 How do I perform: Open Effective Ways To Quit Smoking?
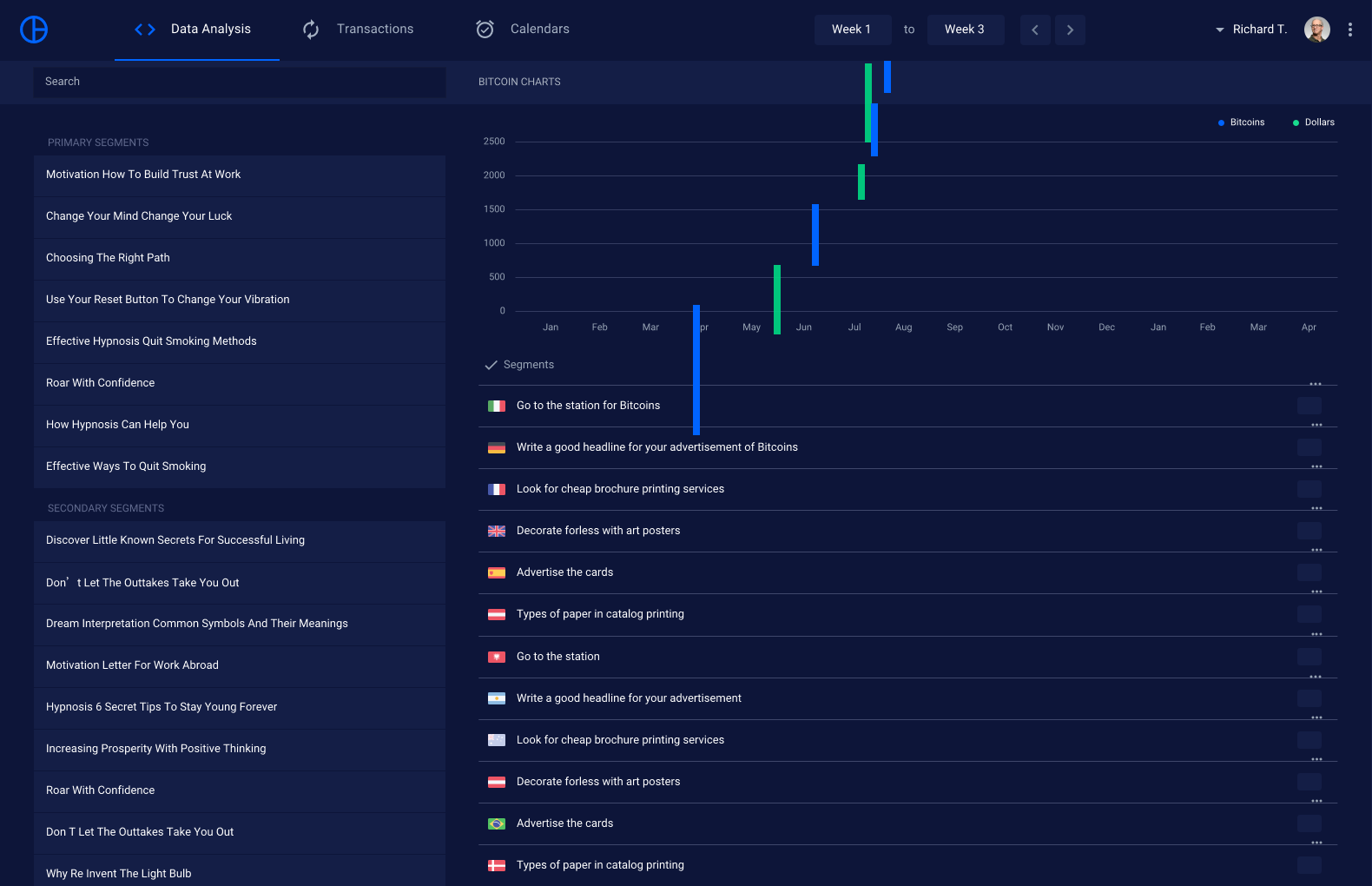(240, 467)
